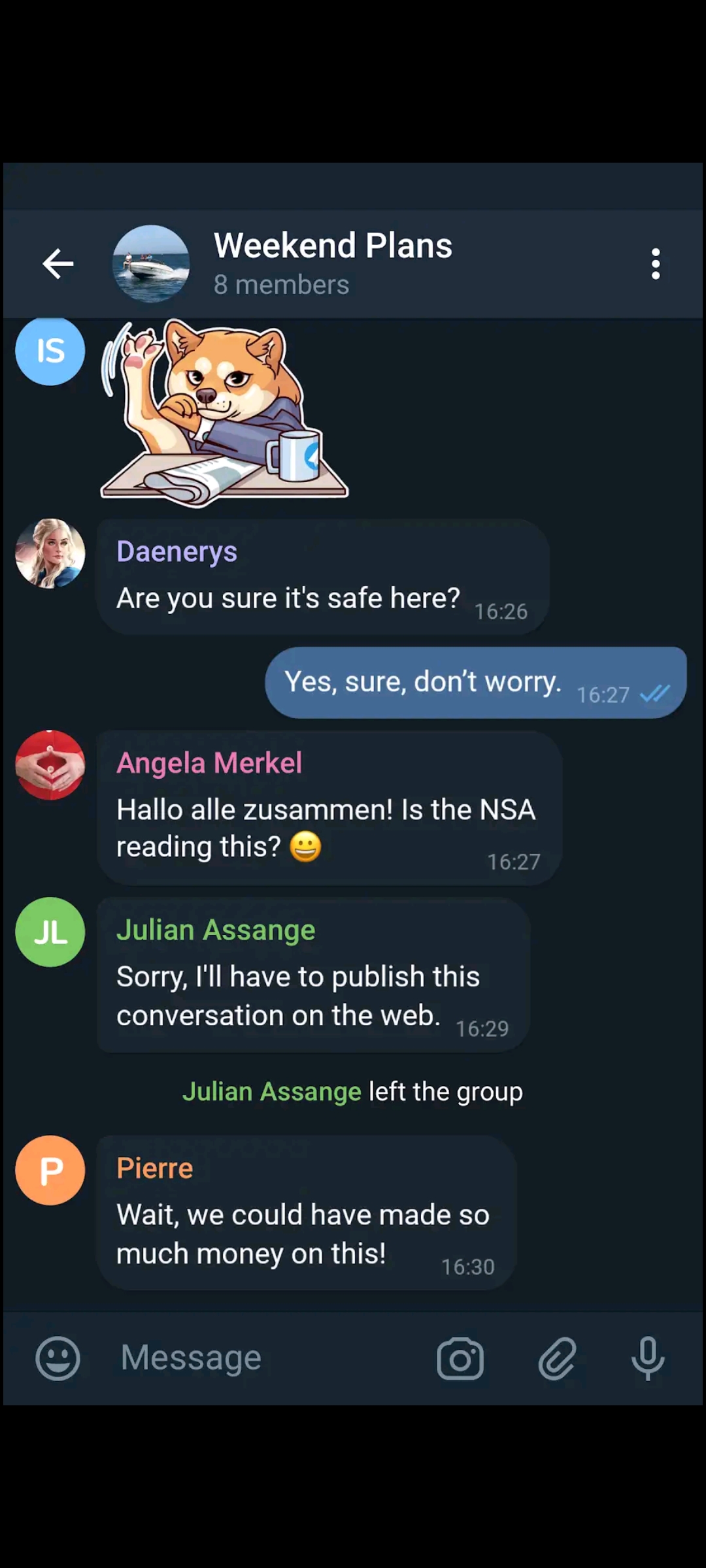Tap the IS avatar circle
Image resolution: width=706 pixels, height=1568 pixels.
(x=50, y=351)
